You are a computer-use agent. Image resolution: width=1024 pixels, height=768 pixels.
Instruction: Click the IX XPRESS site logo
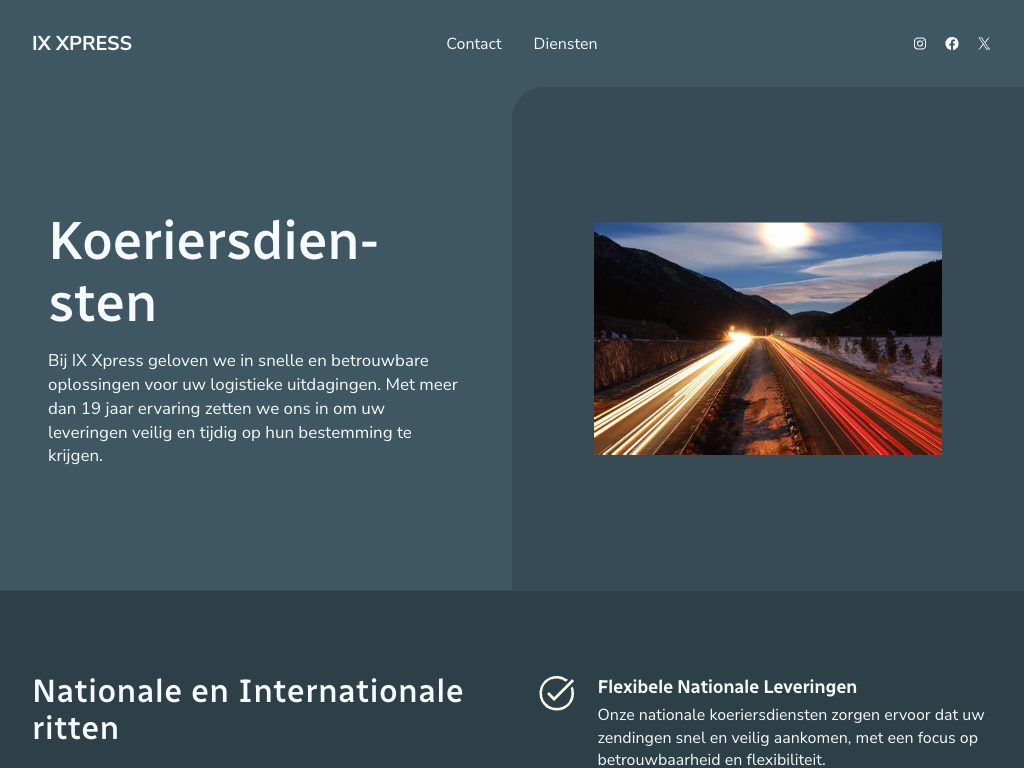coord(82,43)
